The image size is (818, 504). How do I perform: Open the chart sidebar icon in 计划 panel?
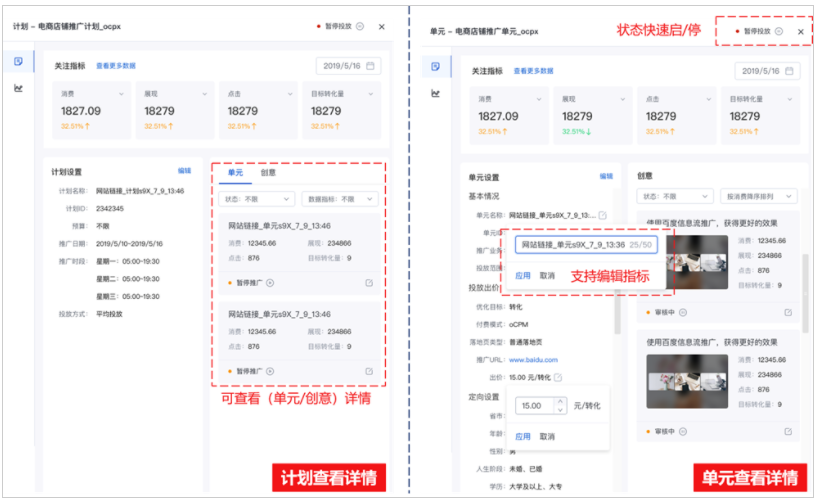[x=18, y=88]
